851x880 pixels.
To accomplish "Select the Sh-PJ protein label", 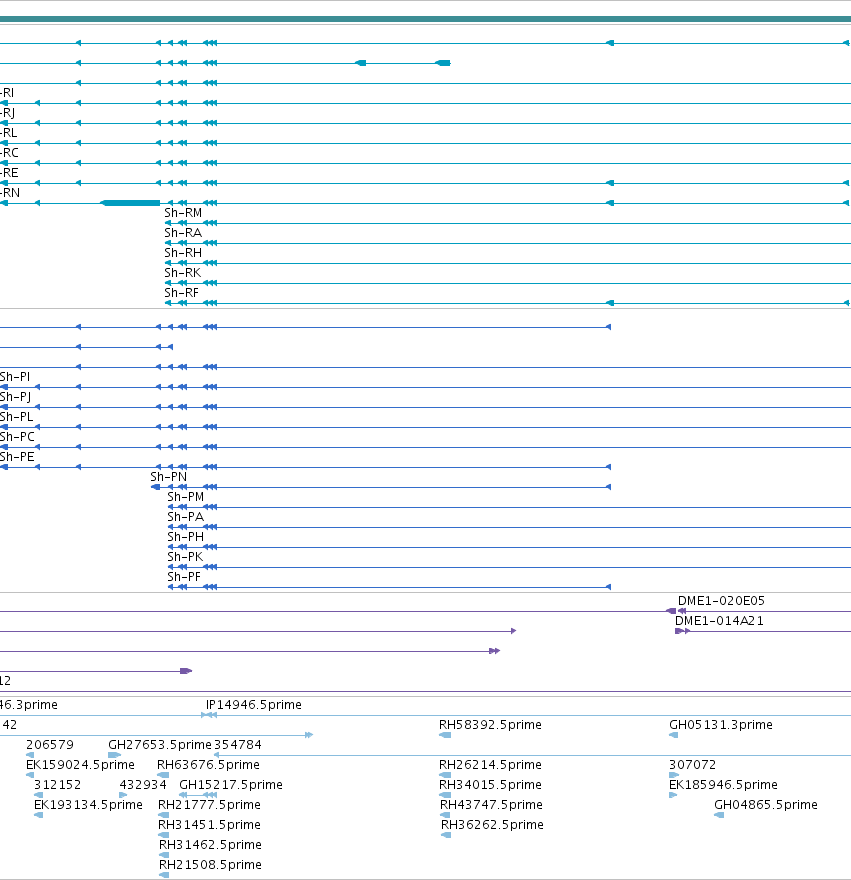I will tap(15, 397).
